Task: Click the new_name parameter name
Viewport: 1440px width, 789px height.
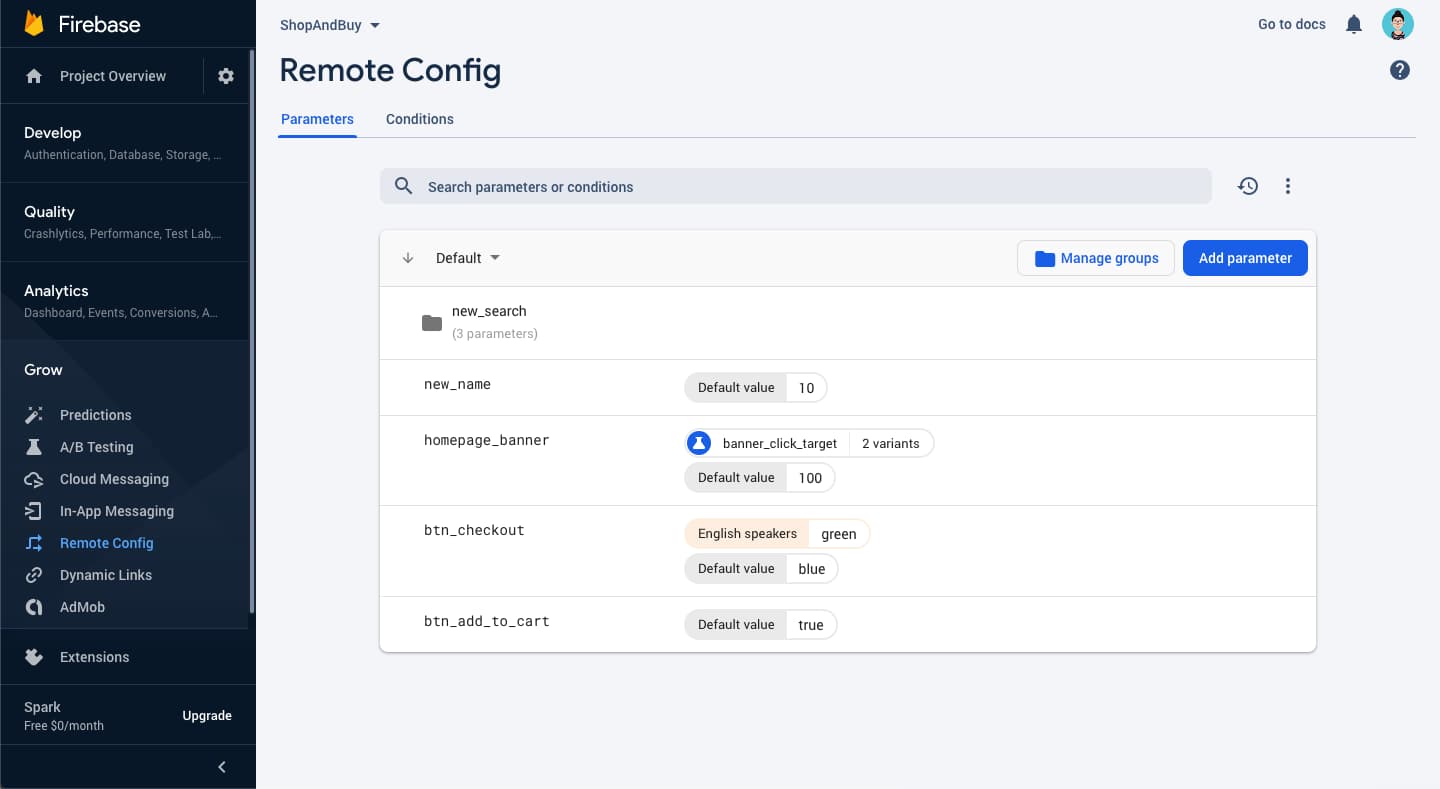Action: [x=457, y=384]
